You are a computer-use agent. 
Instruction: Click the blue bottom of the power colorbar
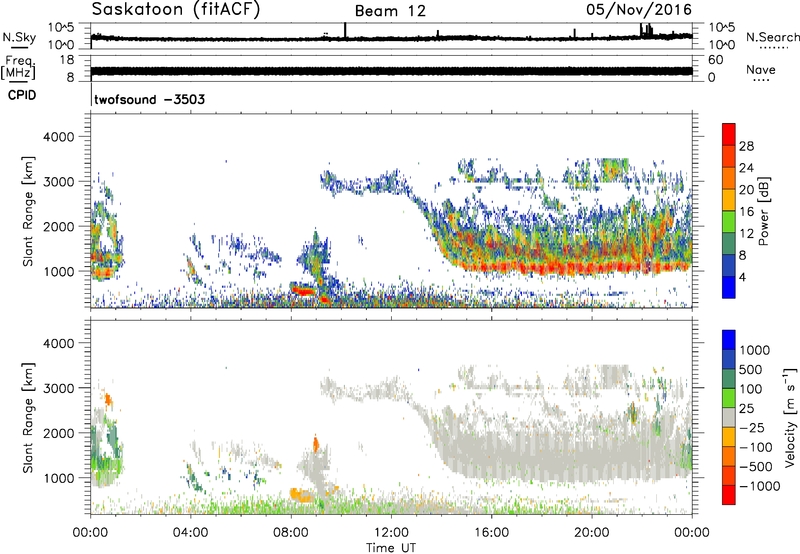729,289
